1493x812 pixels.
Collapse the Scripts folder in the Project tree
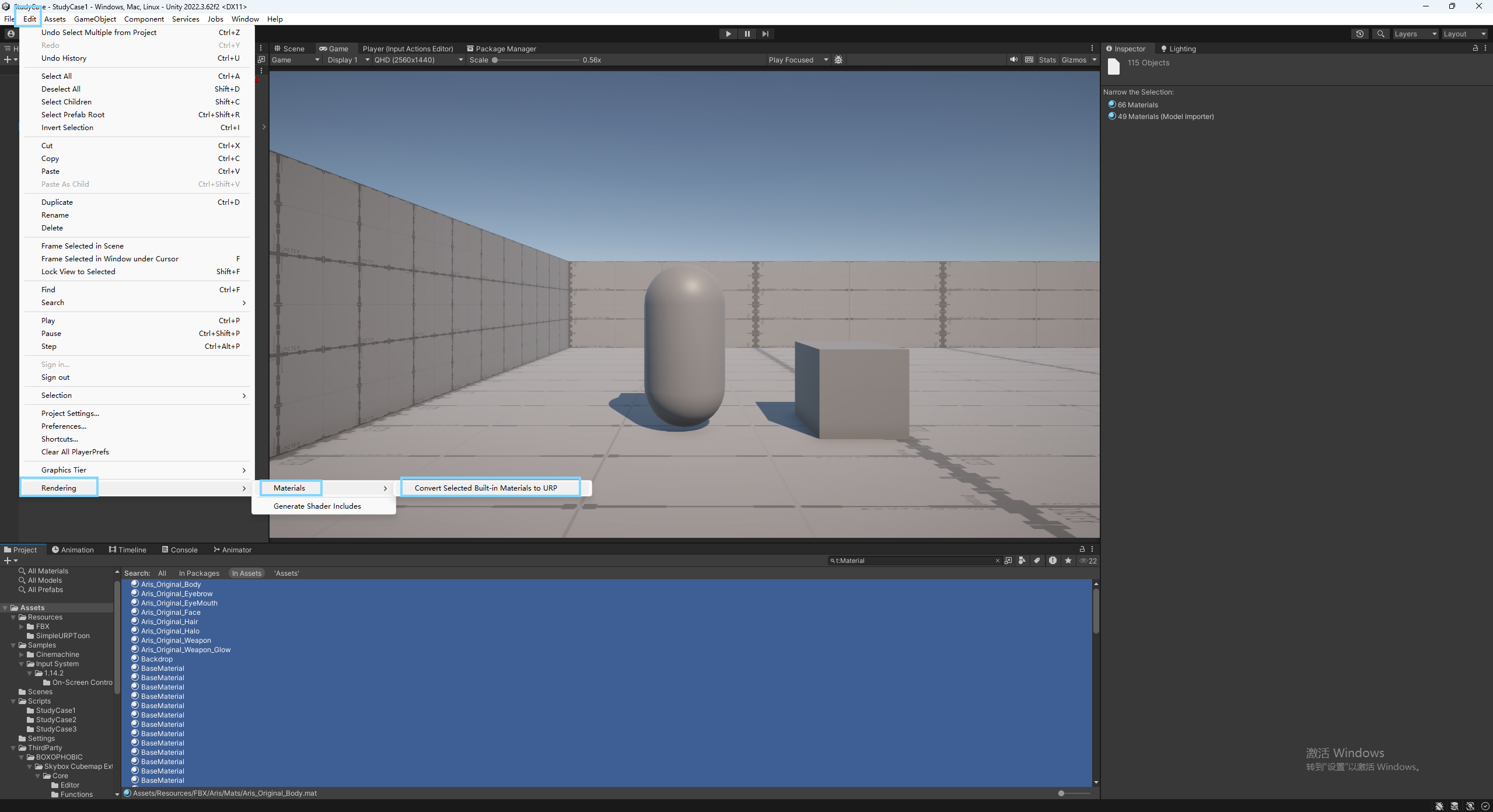click(13, 701)
